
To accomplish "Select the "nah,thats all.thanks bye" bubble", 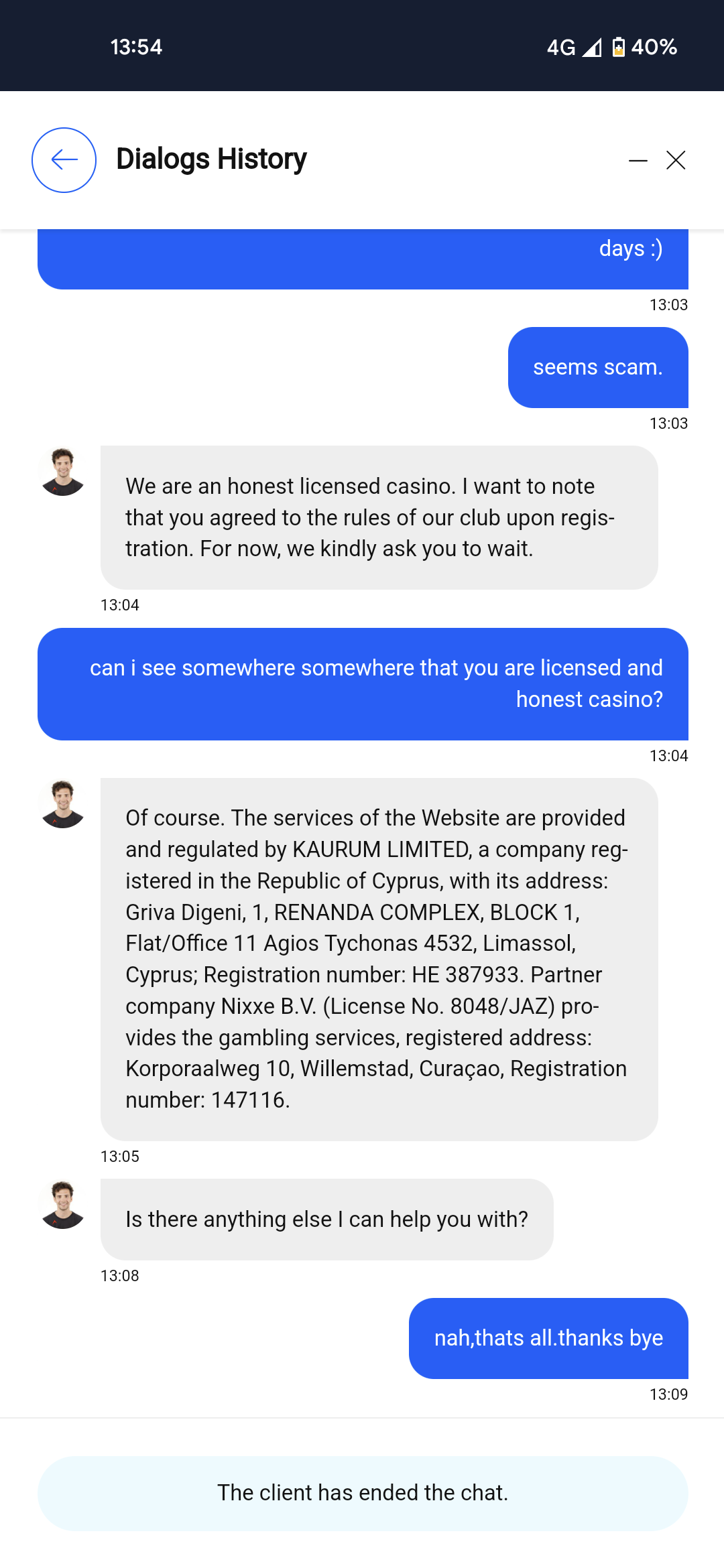I will [548, 1338].
